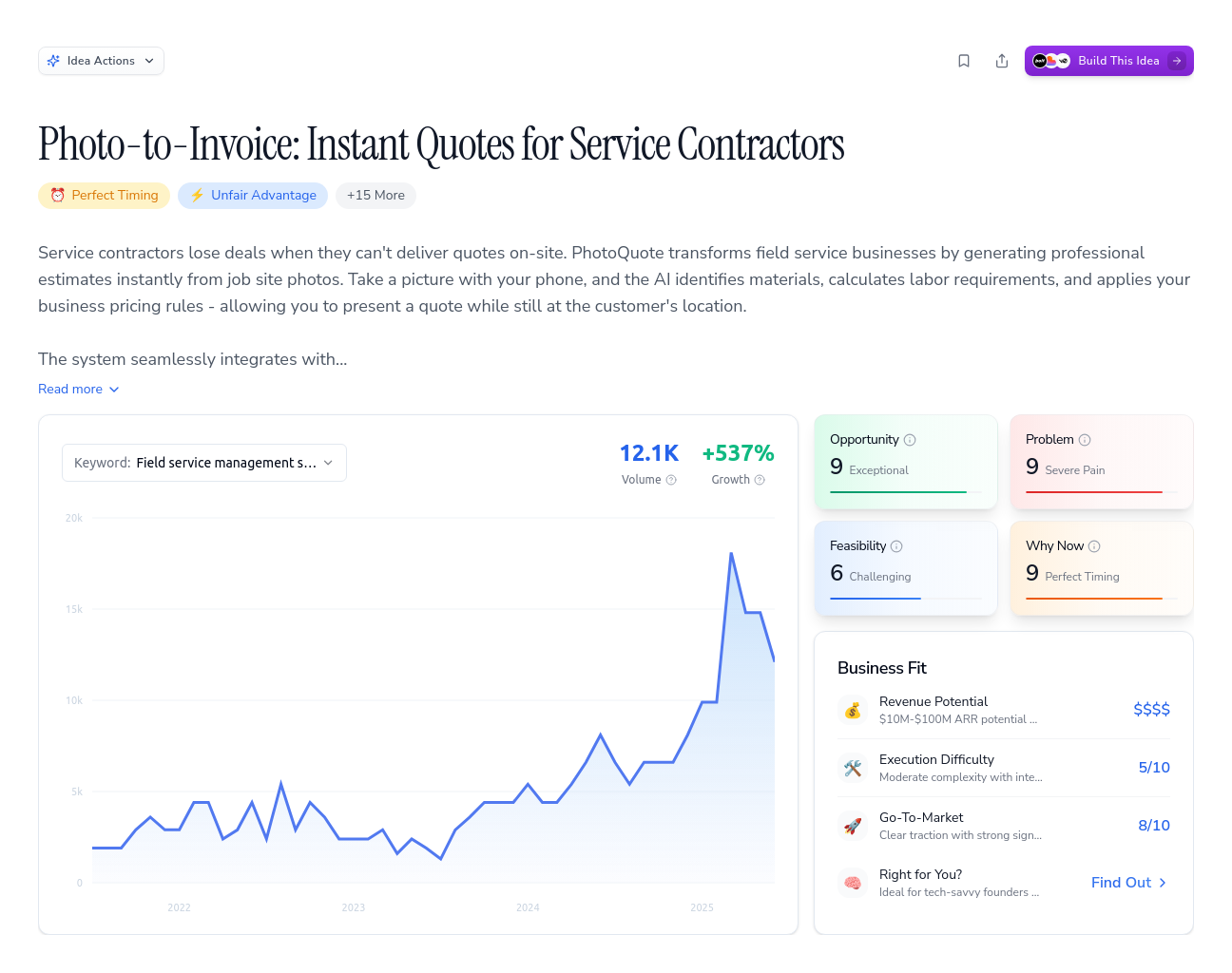Viewport: 1232px width, 973px height.
Task: Expand description with Read more
Action: (x=79, y=389)
